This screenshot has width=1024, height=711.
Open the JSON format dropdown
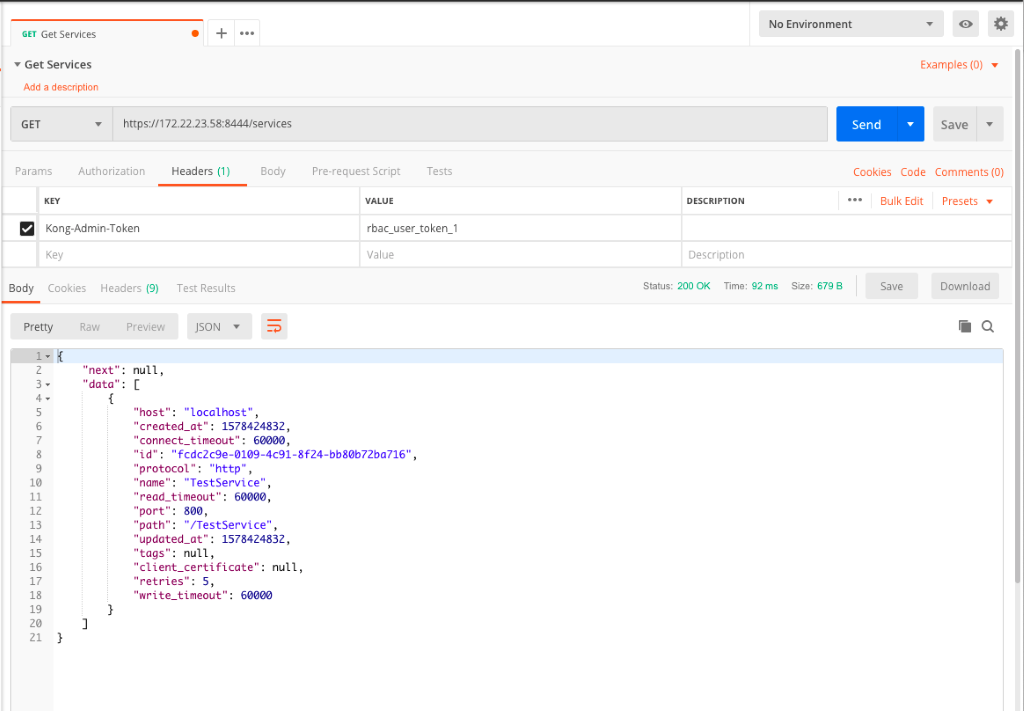tap(219, 326)
